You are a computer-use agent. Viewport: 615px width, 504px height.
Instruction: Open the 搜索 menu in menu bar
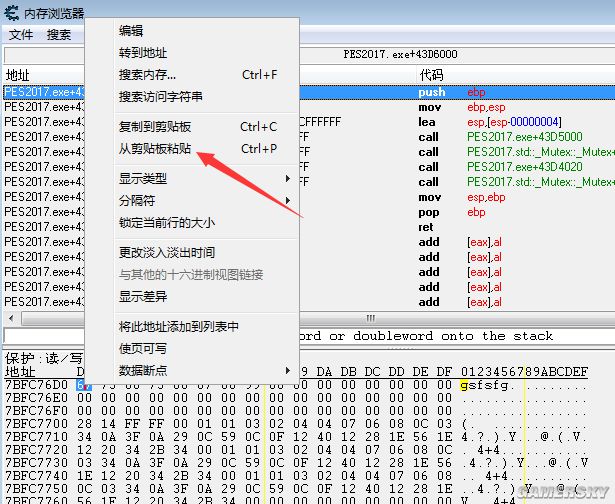coord(59,34)
